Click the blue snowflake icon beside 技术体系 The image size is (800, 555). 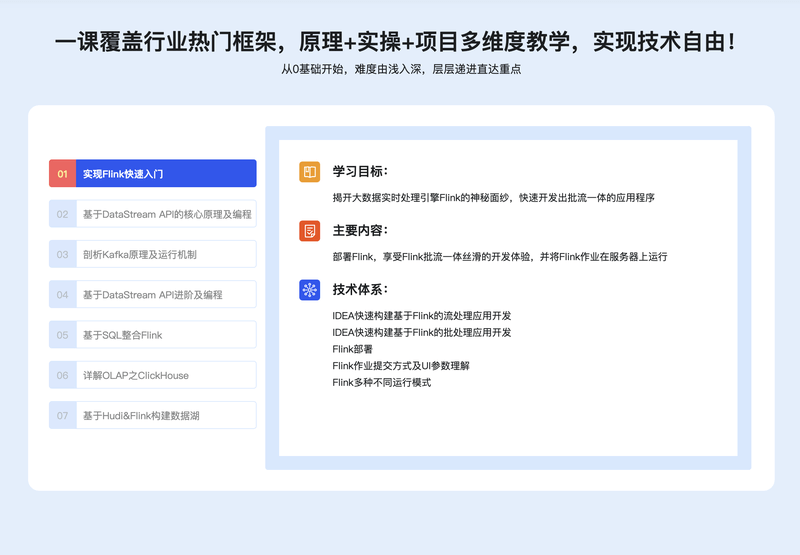pyautogui.click(x=310, y=290)
